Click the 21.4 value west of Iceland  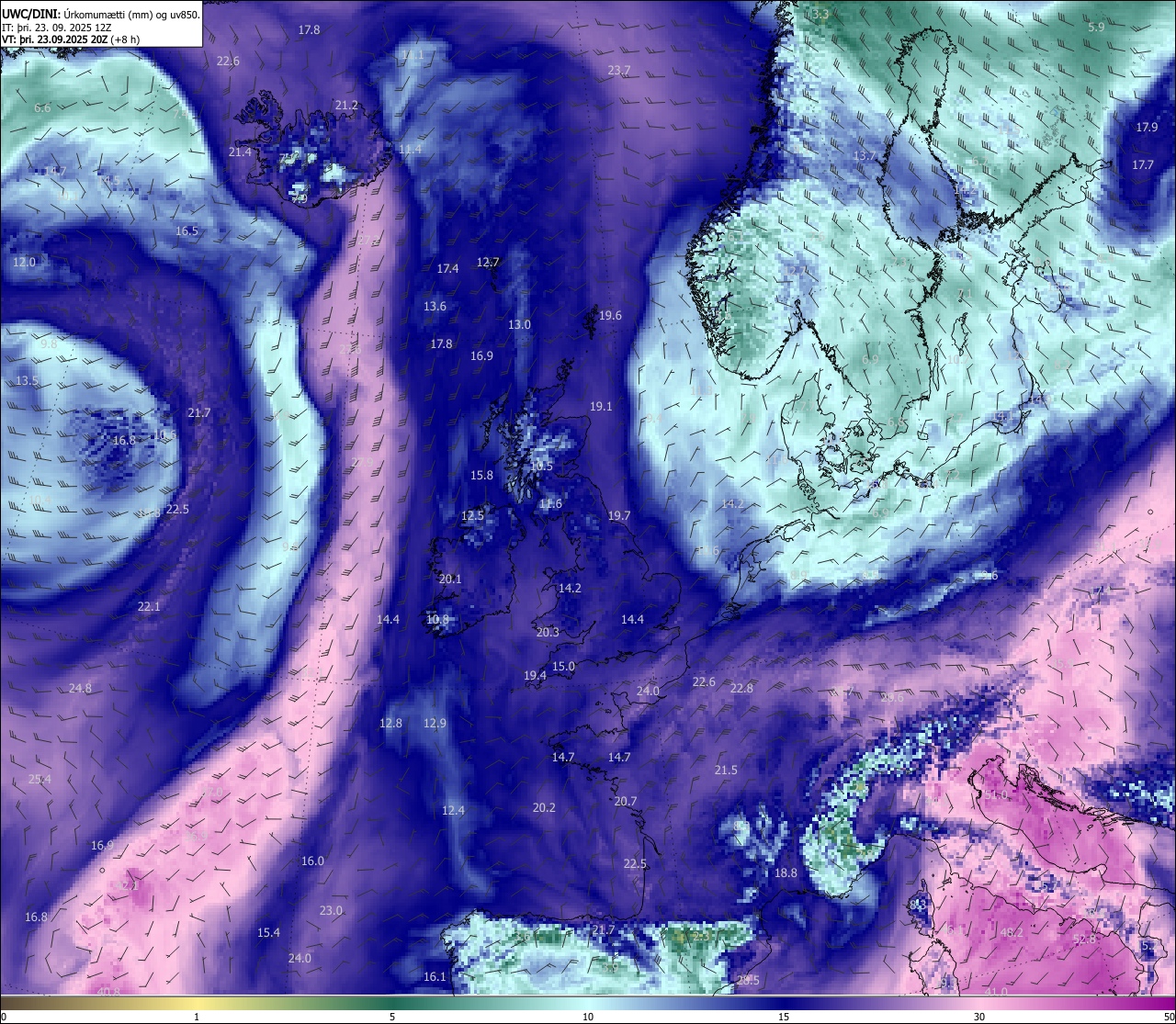[x=240, y=152]
